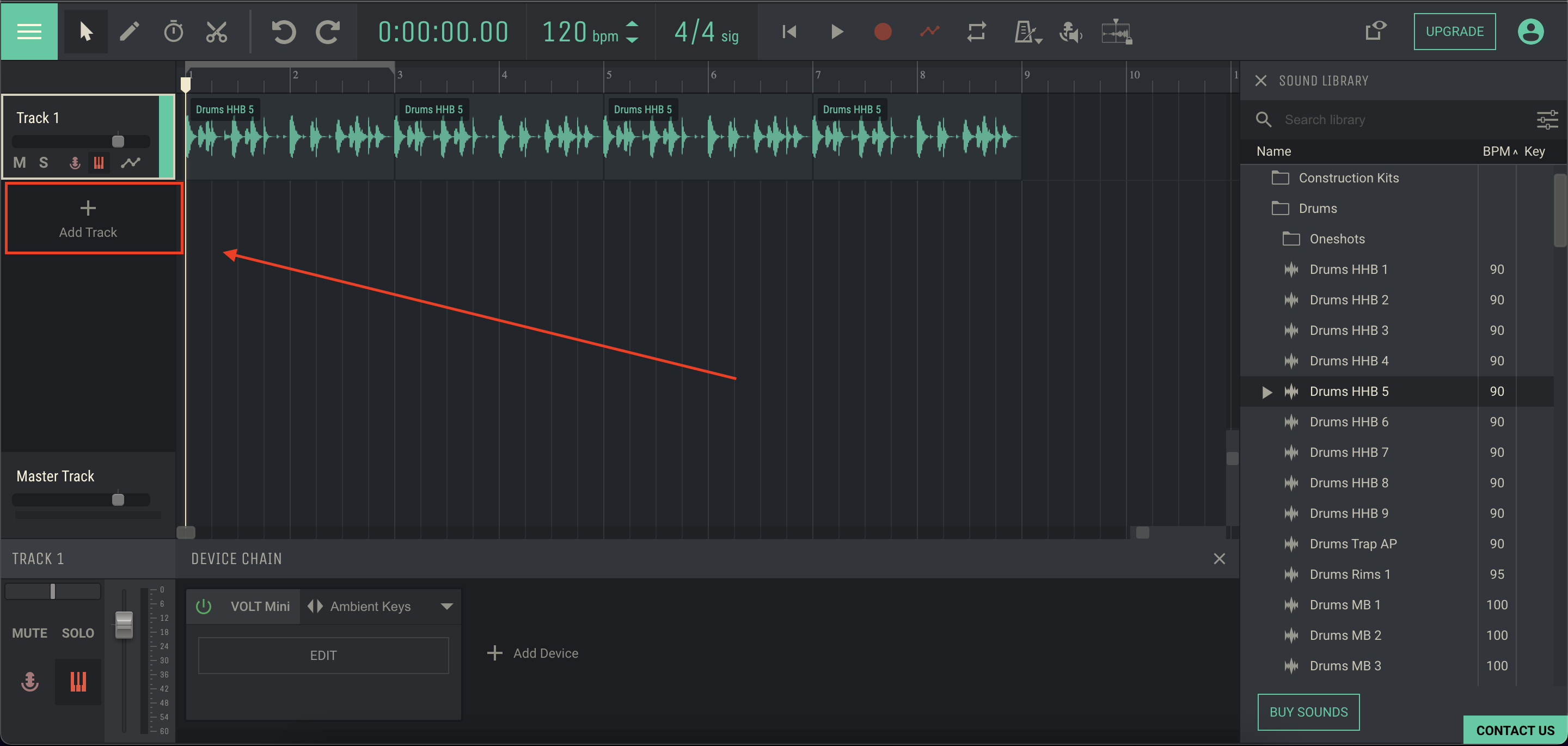
Task: Enable loop playback
Action: coord(976,32)
